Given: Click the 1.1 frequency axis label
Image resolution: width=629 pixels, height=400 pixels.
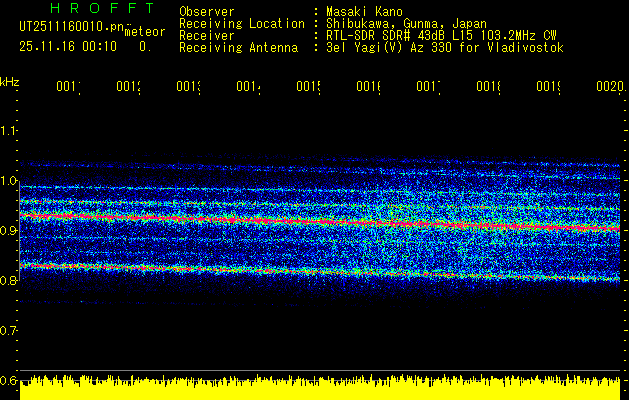Looking at the screenshot, I should [9, 131].
